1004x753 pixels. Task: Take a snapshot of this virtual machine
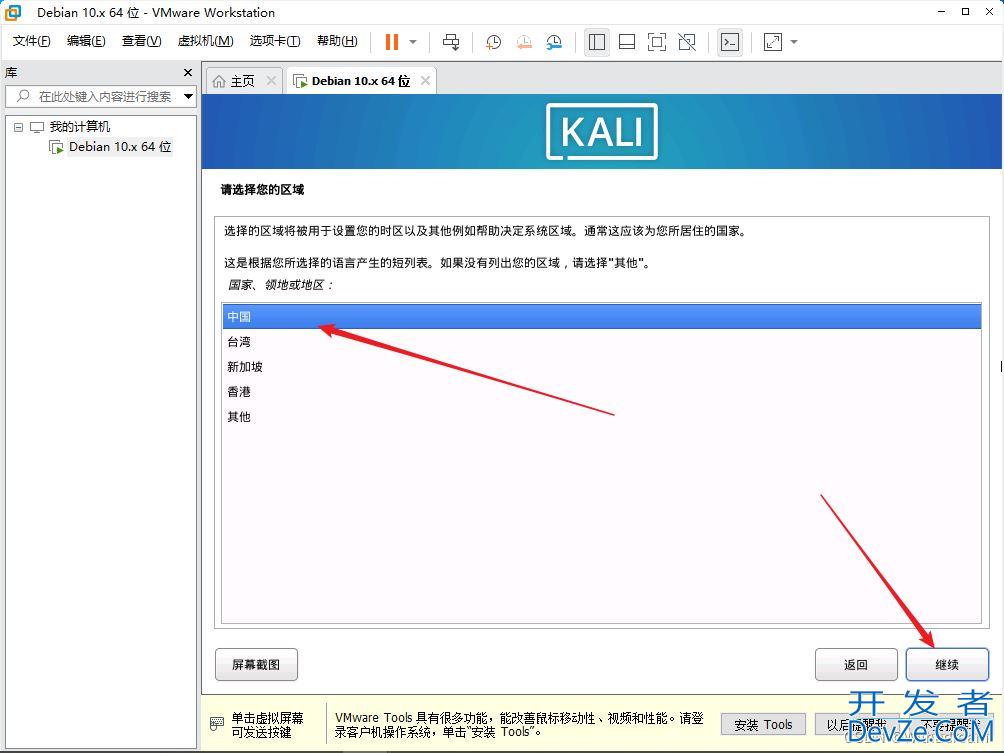493,42
